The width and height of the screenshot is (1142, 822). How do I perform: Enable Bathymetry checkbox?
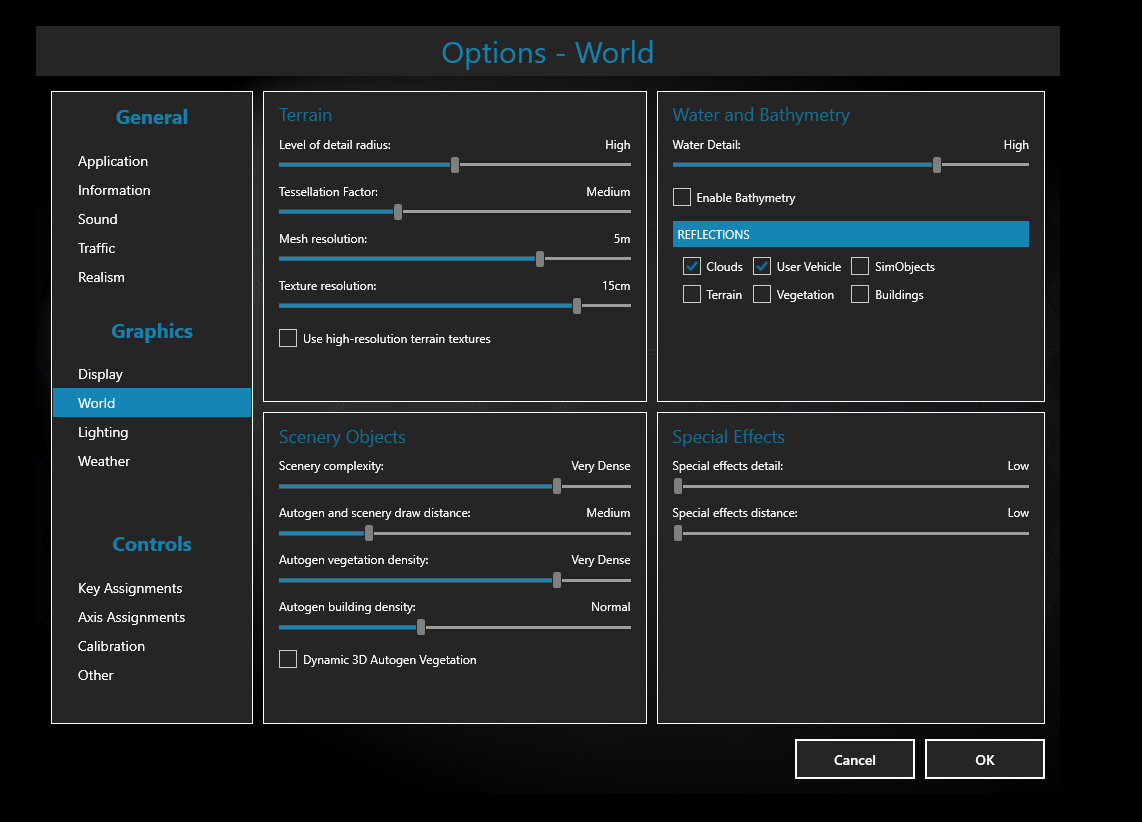[682, 197]
